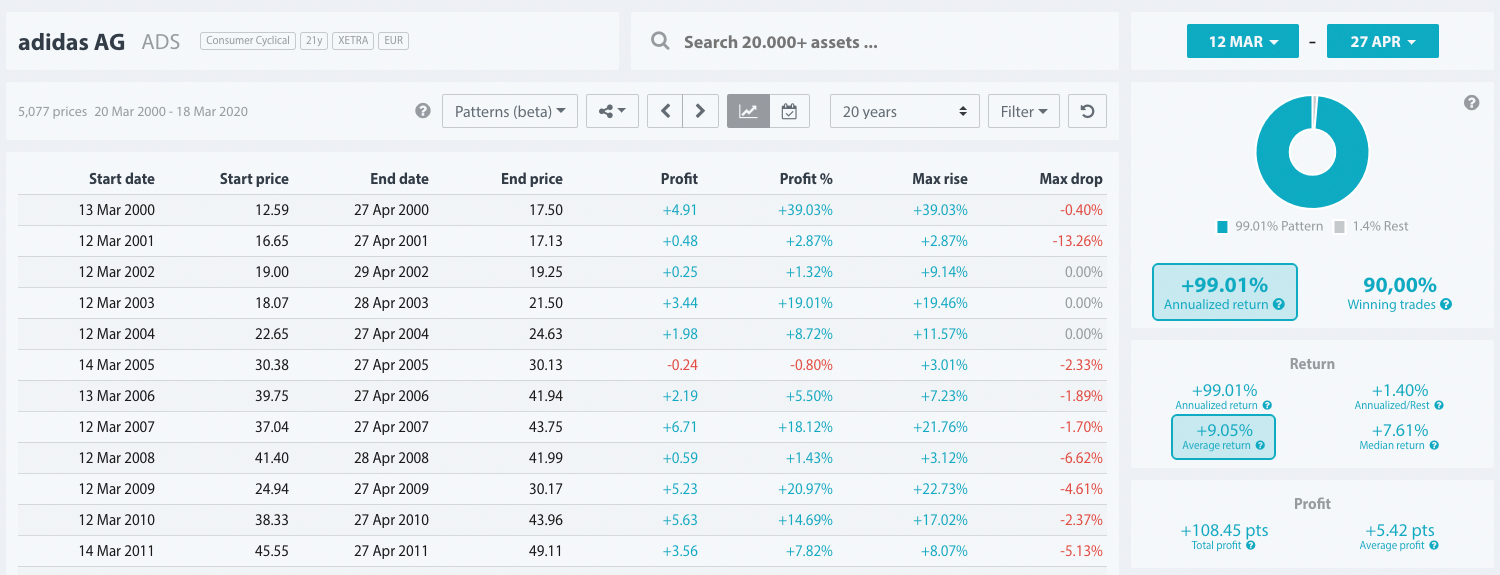Screen dimensions: 1500x575
Task: Show info for Total profit
Action: click(1250, 546)
